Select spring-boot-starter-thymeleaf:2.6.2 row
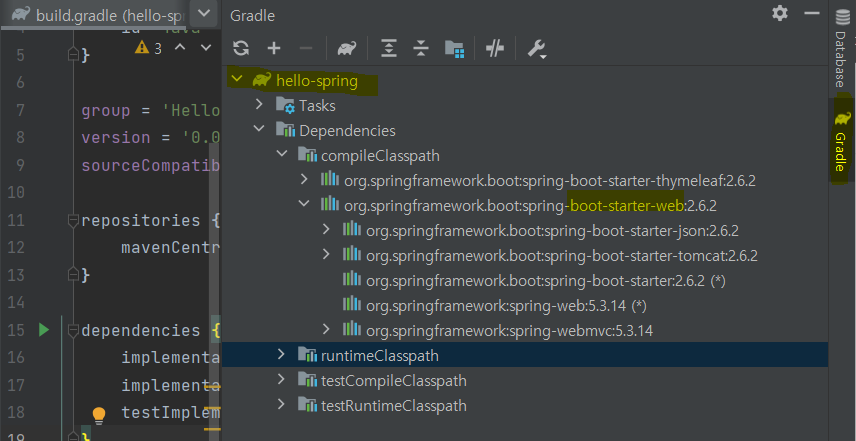 (x=525, y=180)
